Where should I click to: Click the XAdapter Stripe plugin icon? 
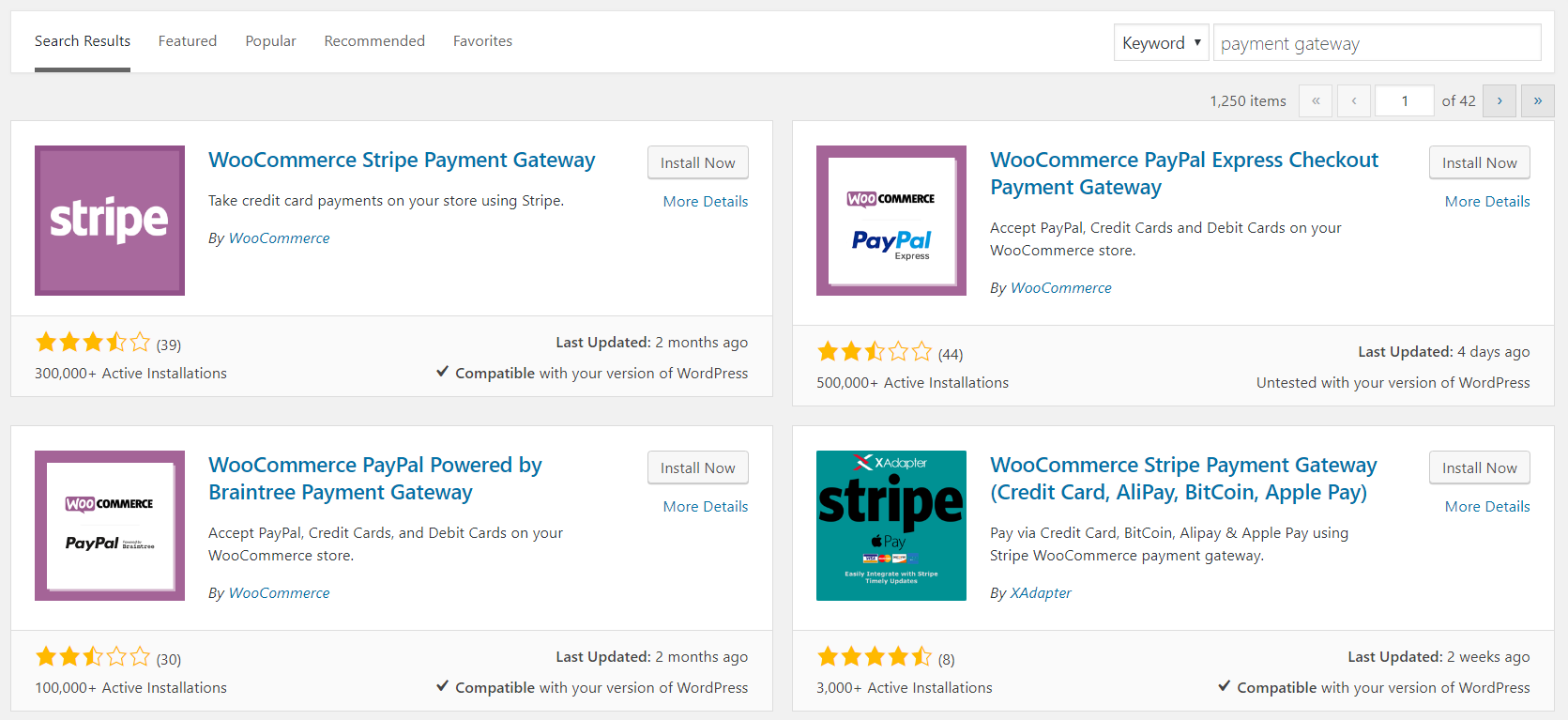pyautogui.click(x=891, y=526)
